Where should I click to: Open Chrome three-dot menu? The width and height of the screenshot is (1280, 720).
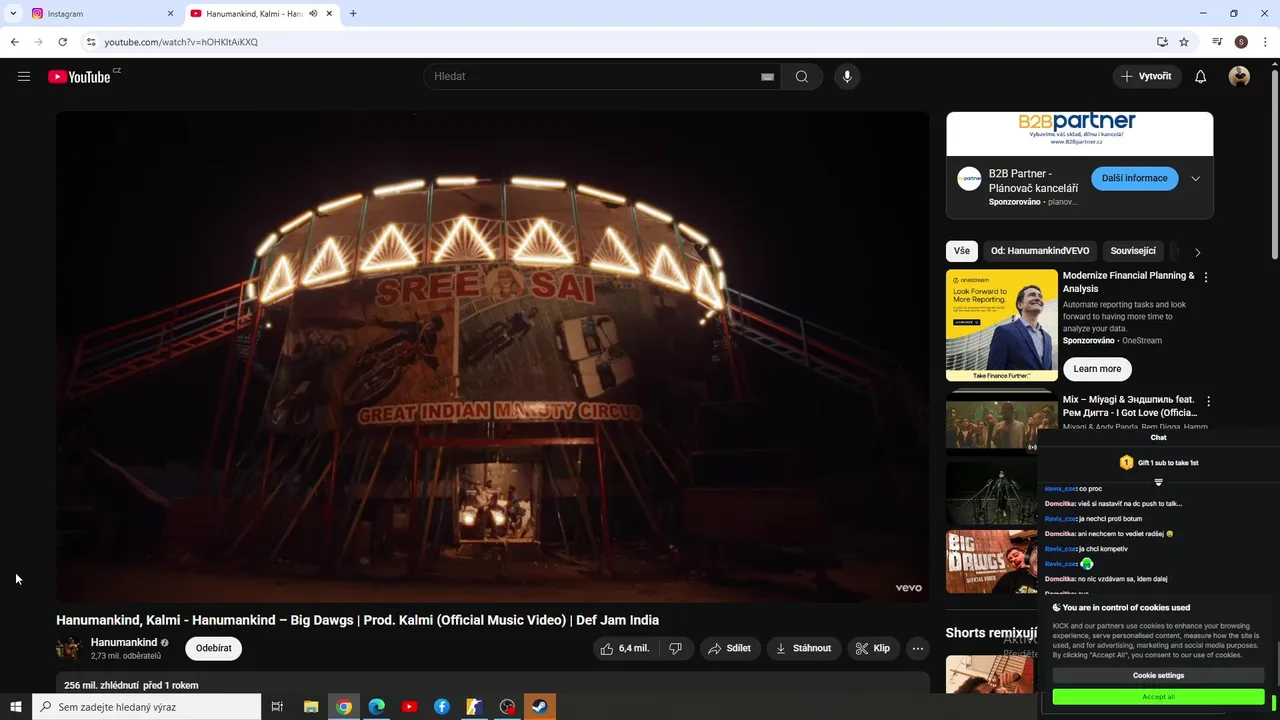tap(1266, 42)
